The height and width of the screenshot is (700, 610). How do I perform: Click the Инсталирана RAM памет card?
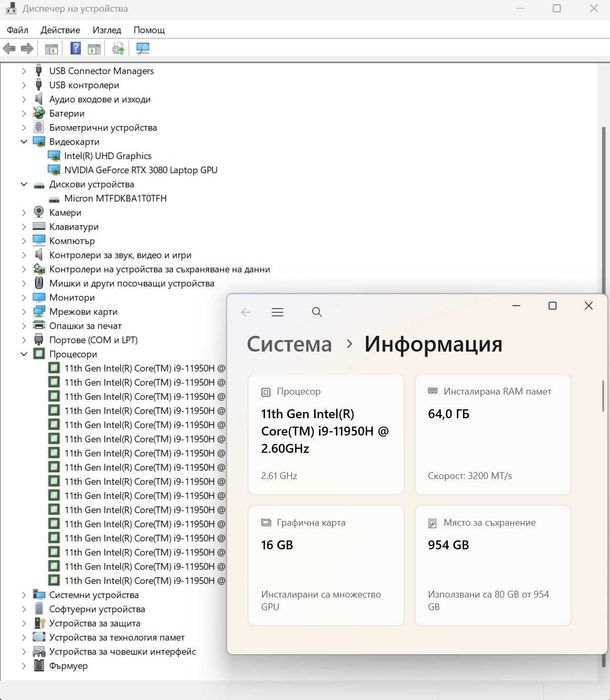493,434
